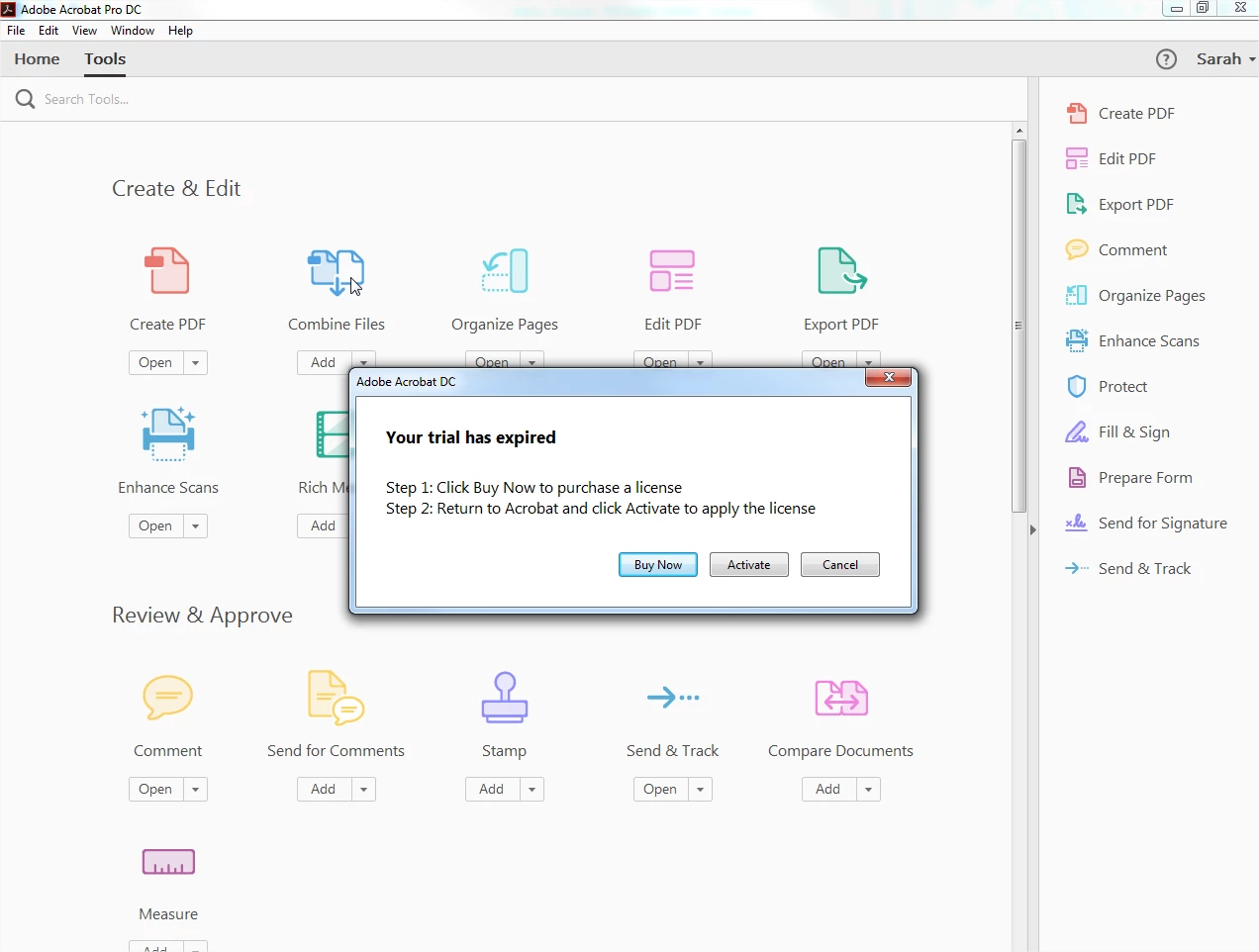
Task: Click the Send & Track arrow icon in main area
Action: (x=673, y=698)
